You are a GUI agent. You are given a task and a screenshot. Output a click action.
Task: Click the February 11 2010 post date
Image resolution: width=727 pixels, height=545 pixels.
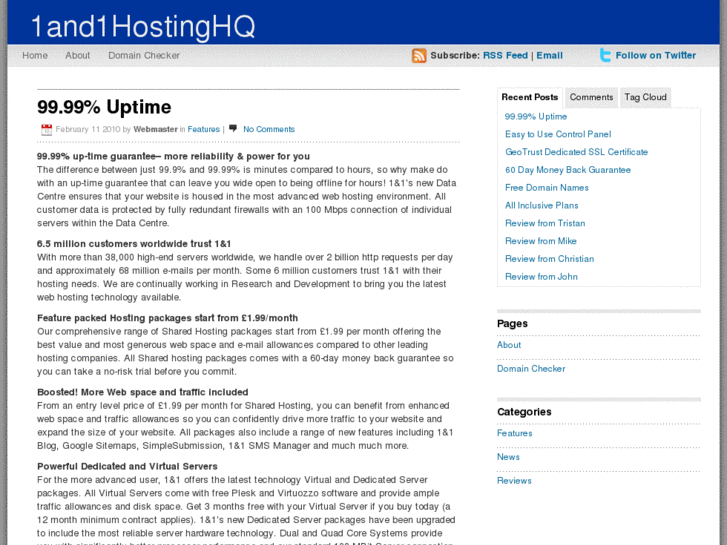[x=88, y=129]
